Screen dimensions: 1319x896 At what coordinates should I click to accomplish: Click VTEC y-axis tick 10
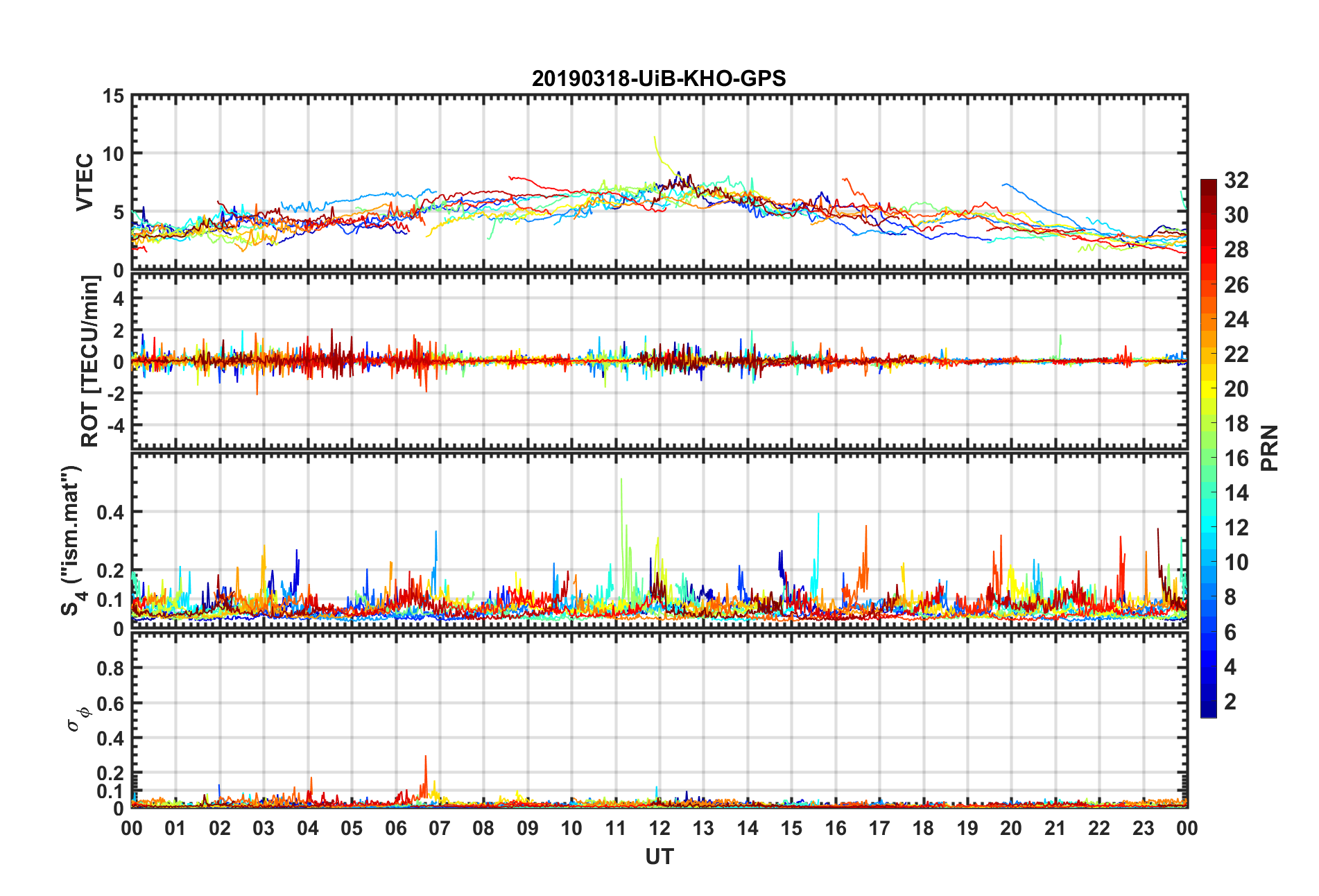click(114, 154)
